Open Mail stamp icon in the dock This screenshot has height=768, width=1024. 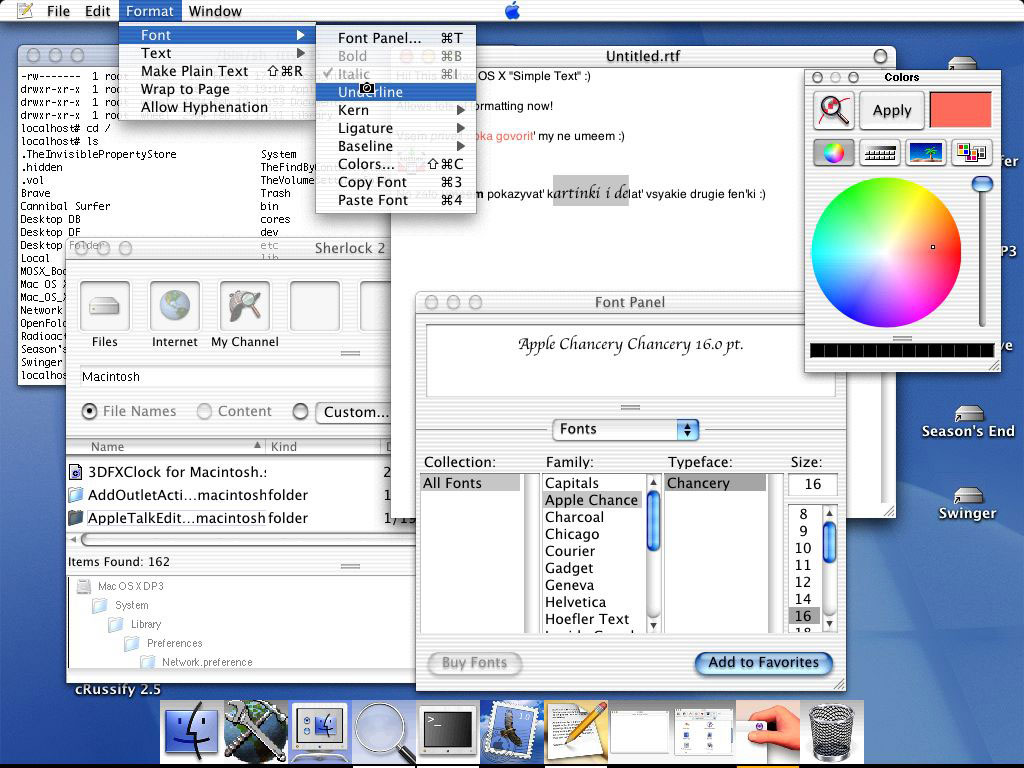click(x=512, y=731)
